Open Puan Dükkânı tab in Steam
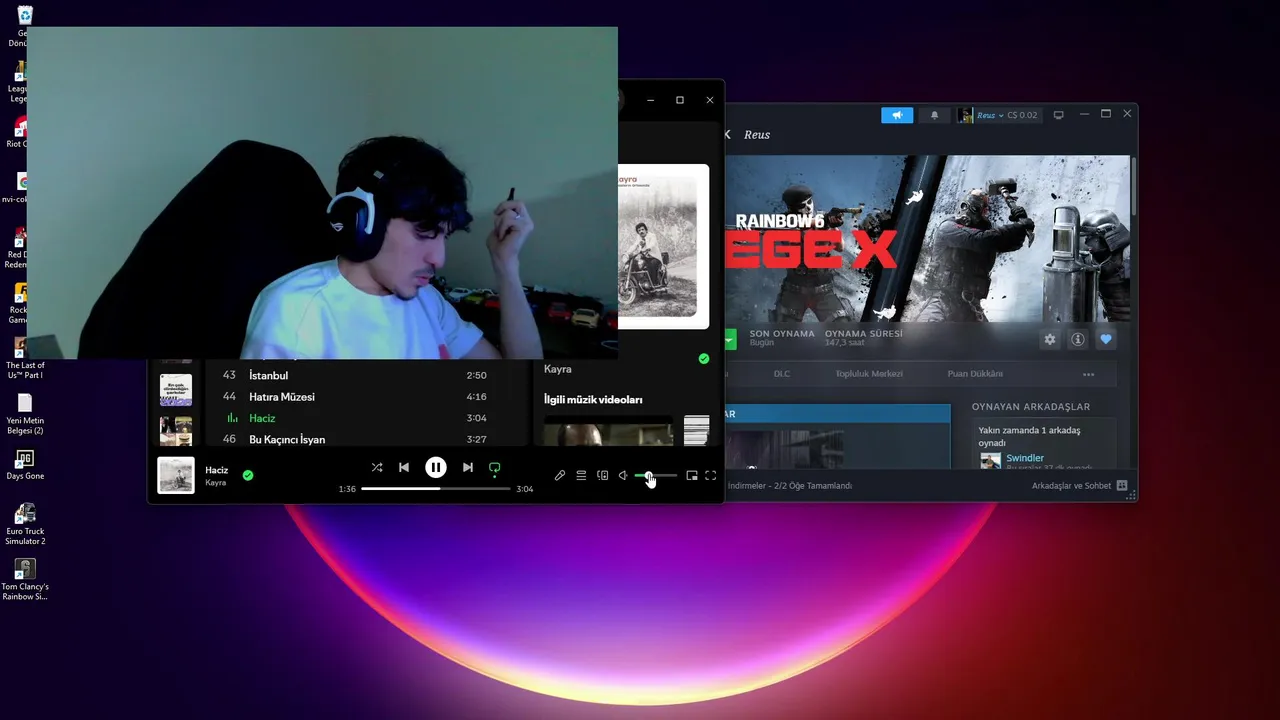 pyautogui.click(x=975, y=374)
